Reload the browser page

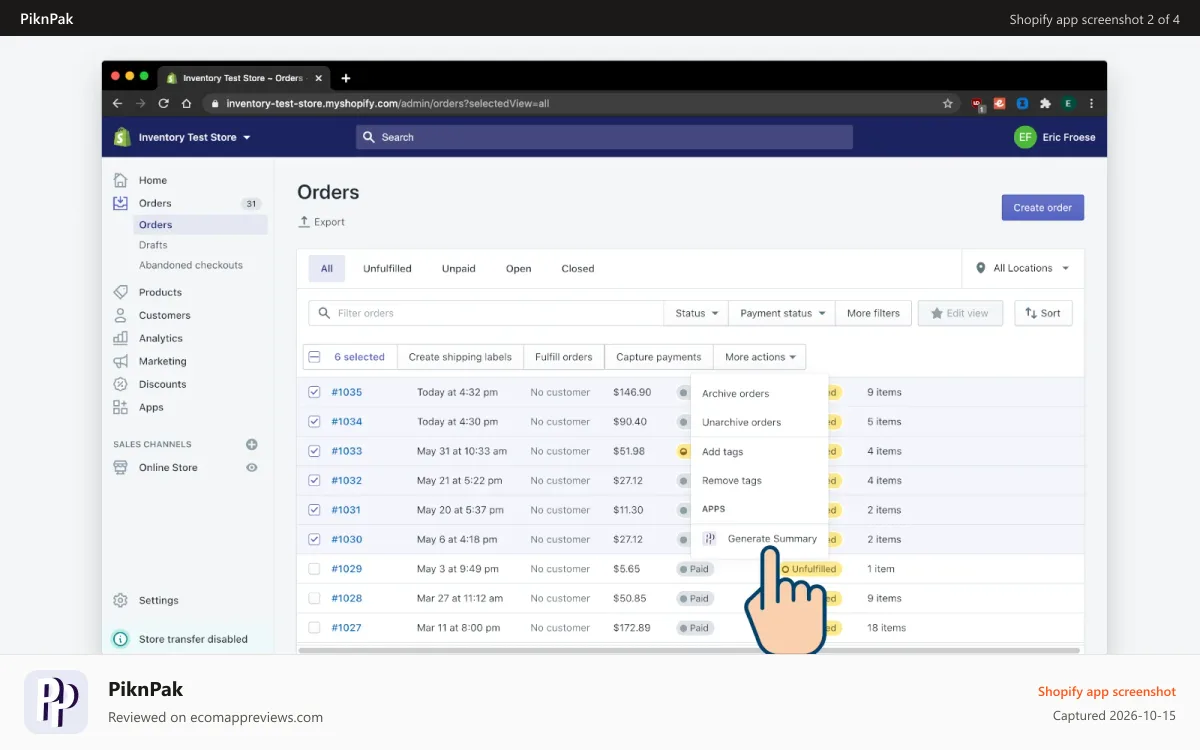[163, 103]
